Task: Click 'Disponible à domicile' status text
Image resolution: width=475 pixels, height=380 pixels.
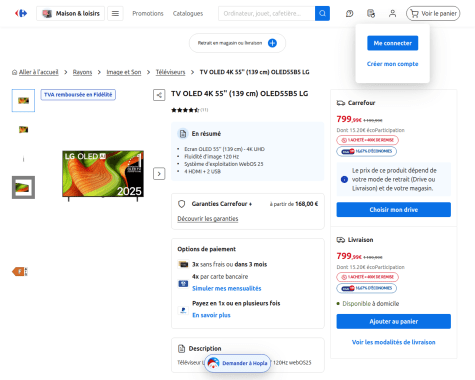Action: click(x=371, y=303)
